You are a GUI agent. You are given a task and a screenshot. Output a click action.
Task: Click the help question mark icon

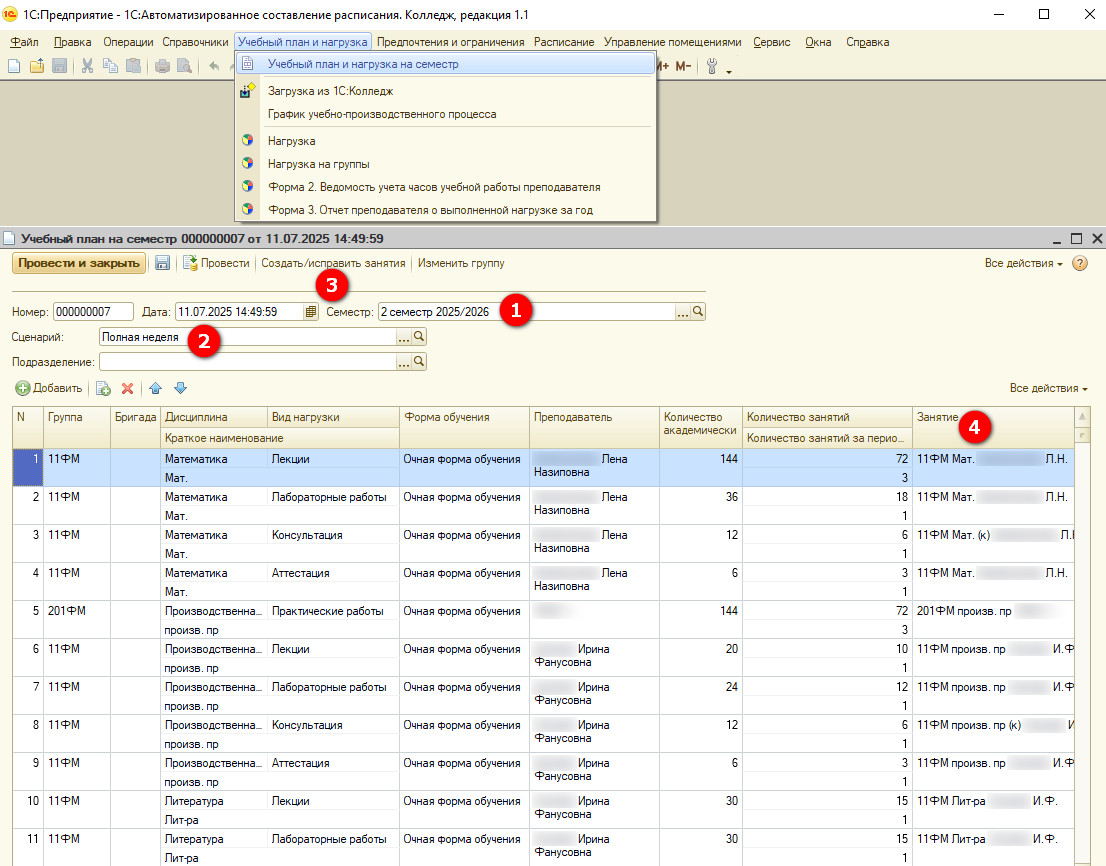1080,263
